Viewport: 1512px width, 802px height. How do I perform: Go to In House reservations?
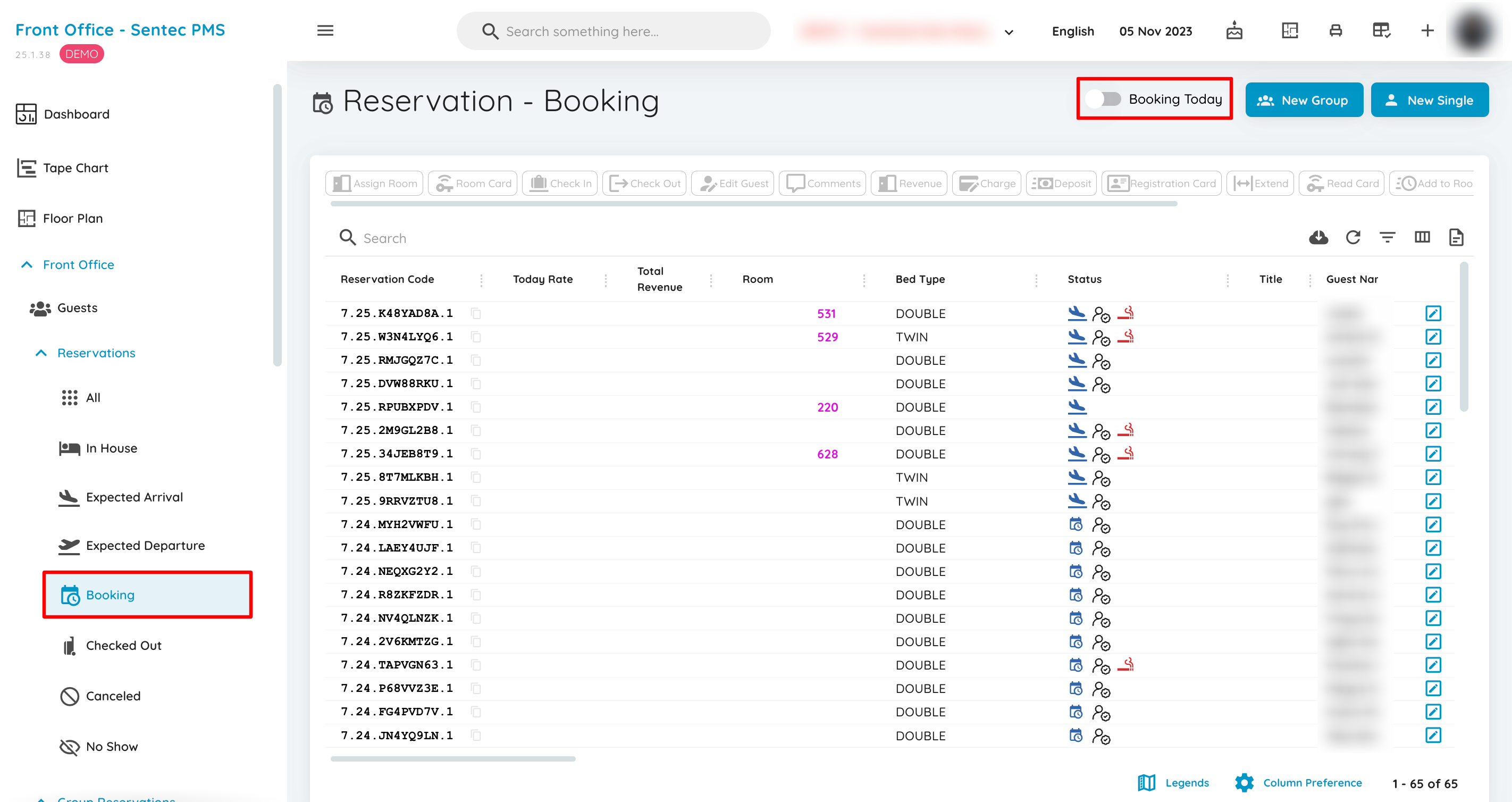(97, 448)
